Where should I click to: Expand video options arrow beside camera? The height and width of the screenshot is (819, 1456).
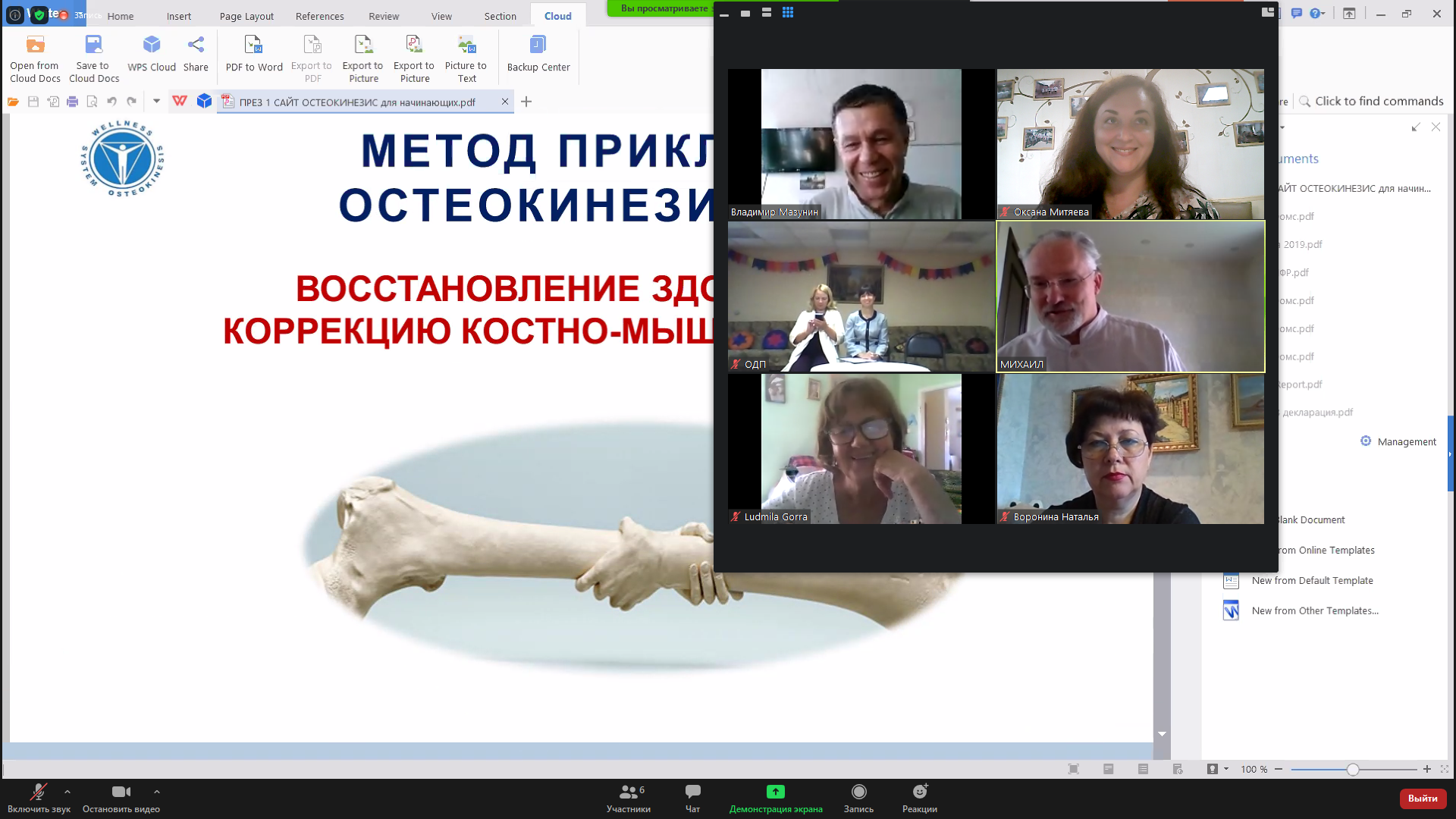pyautogui.click(x=157, y=792)
